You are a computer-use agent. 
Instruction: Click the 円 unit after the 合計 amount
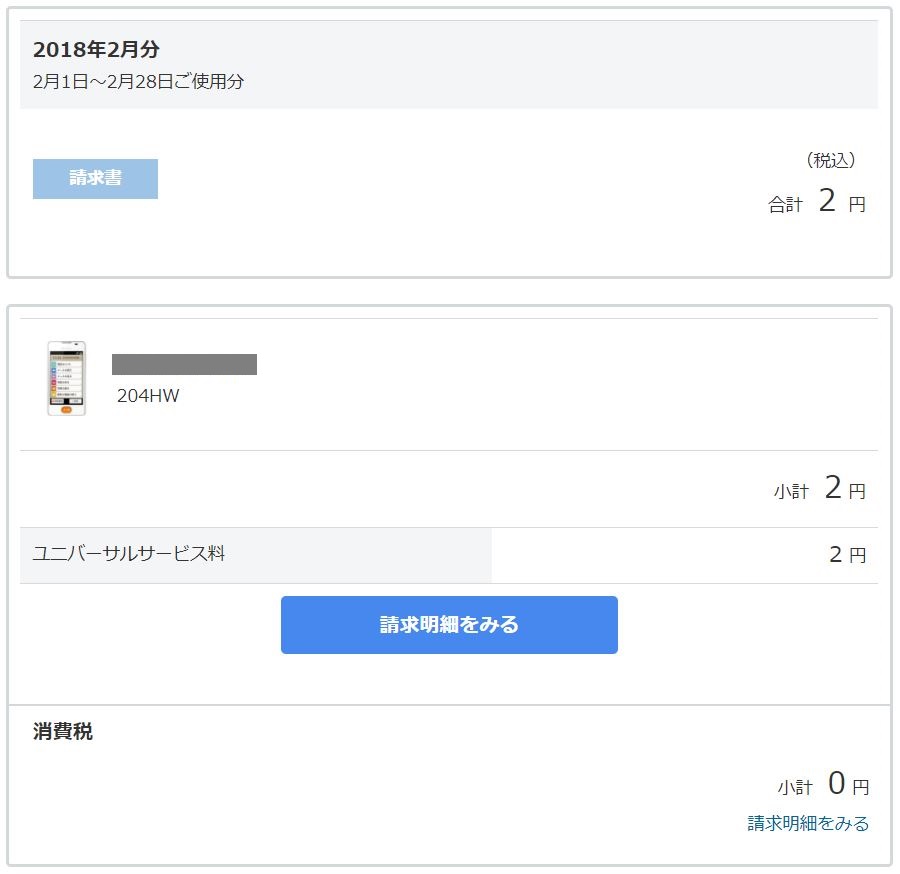[x=857, y=204]
